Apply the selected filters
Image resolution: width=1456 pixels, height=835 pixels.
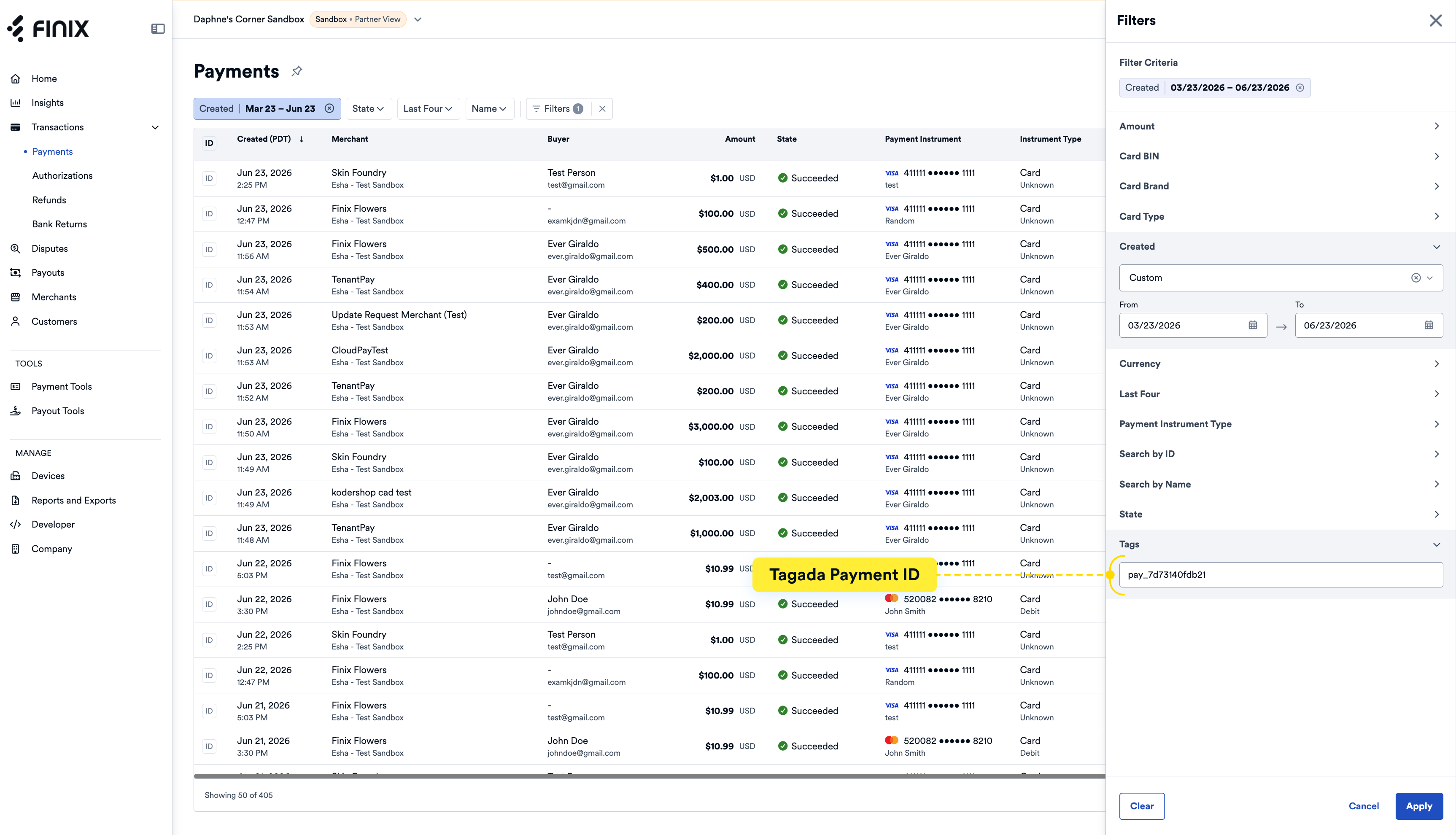[x=1419, y=806]
